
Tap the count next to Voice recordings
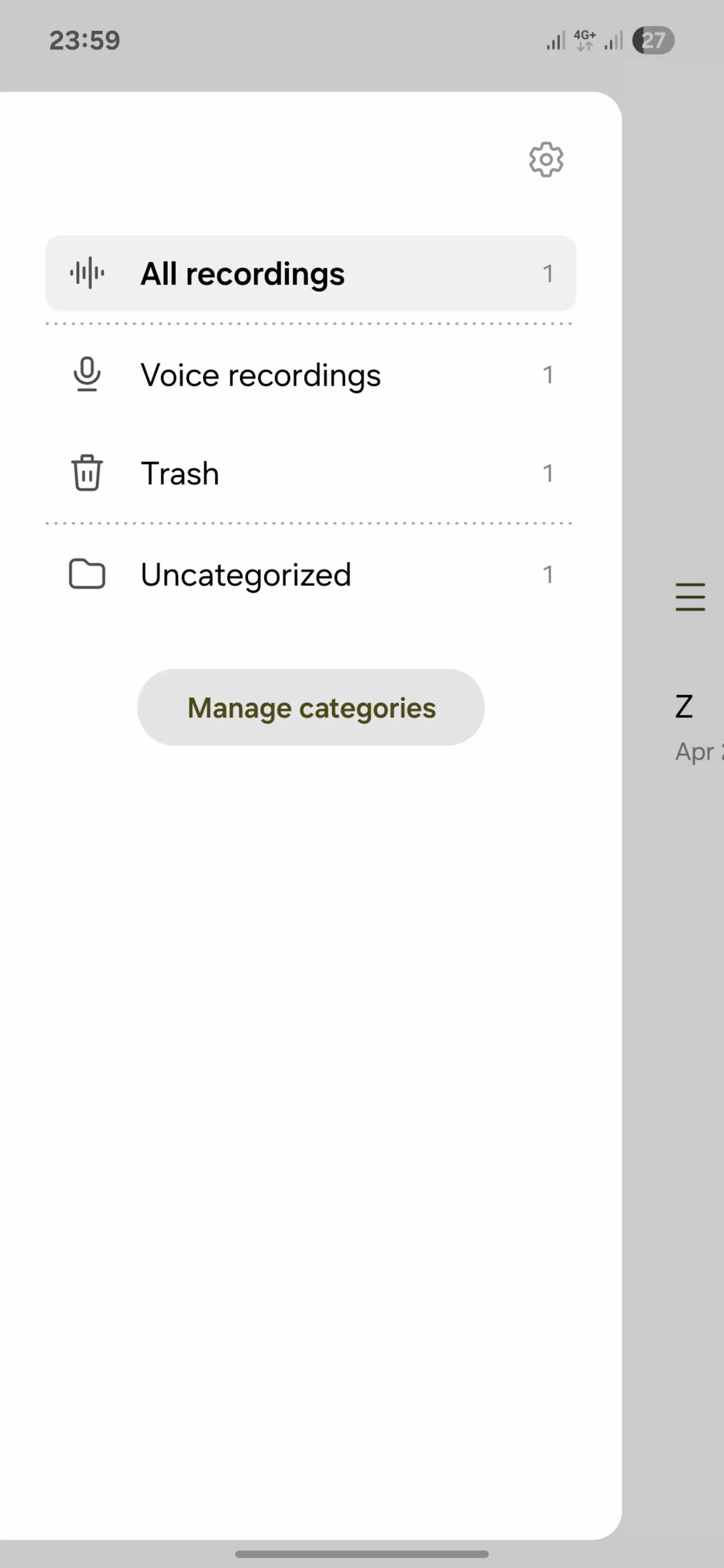click(548, 374)
